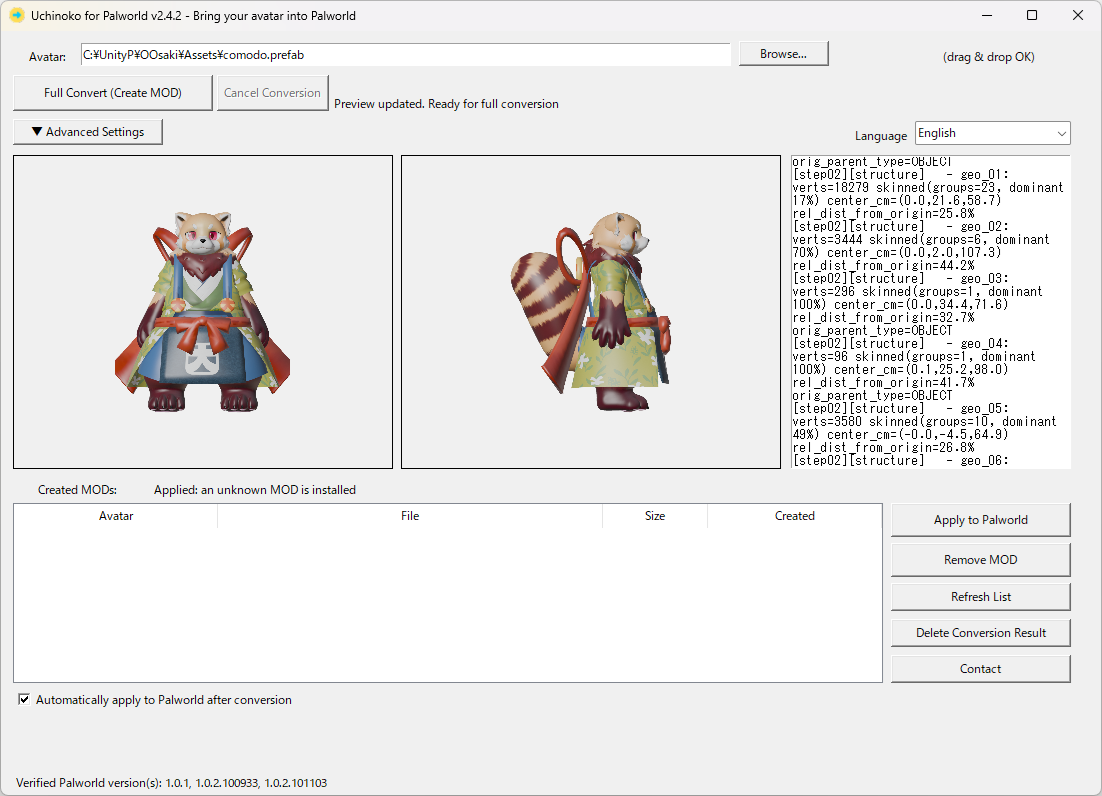This screenshot has width=1102, height=796.
Task: Click the '(drag & drop OK)' hint
Action: tap(988, 57)
